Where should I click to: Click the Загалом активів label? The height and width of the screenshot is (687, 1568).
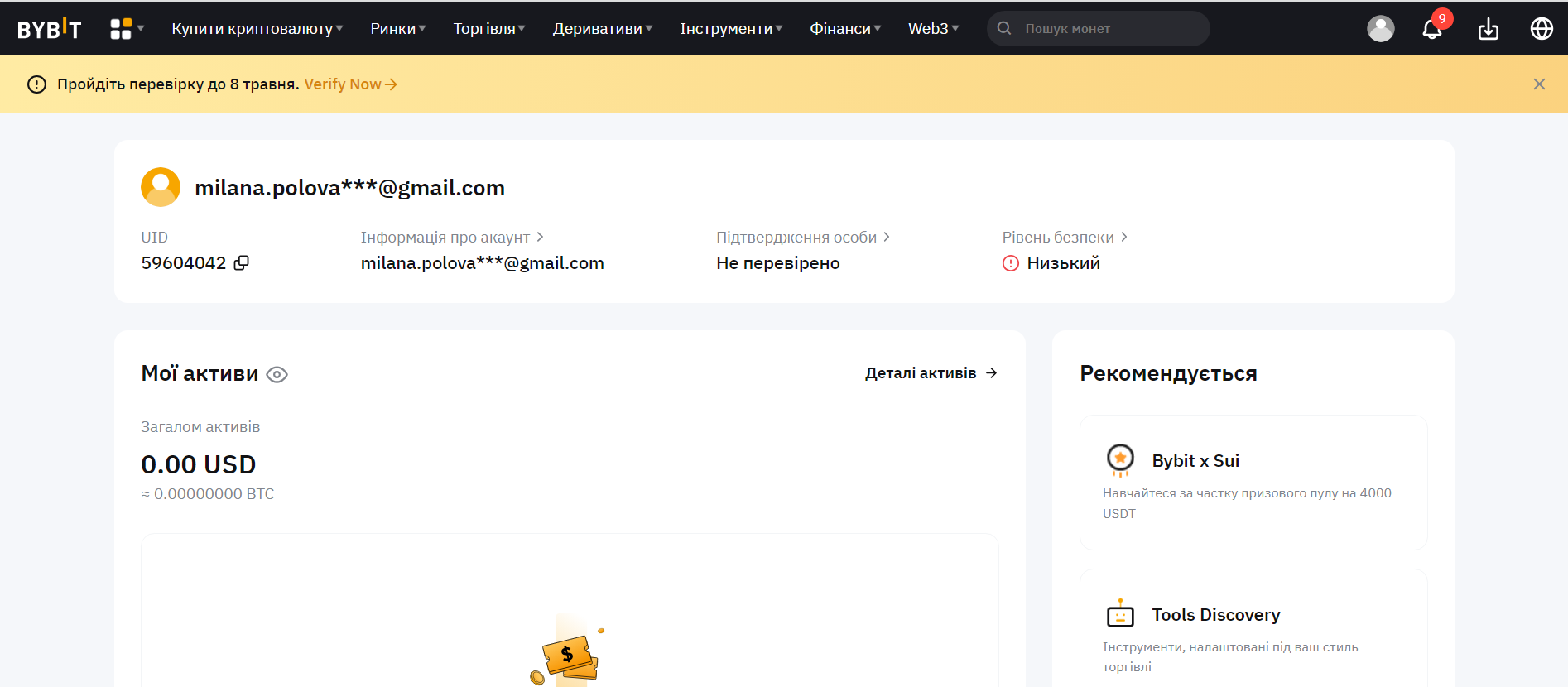coord(200,427)
